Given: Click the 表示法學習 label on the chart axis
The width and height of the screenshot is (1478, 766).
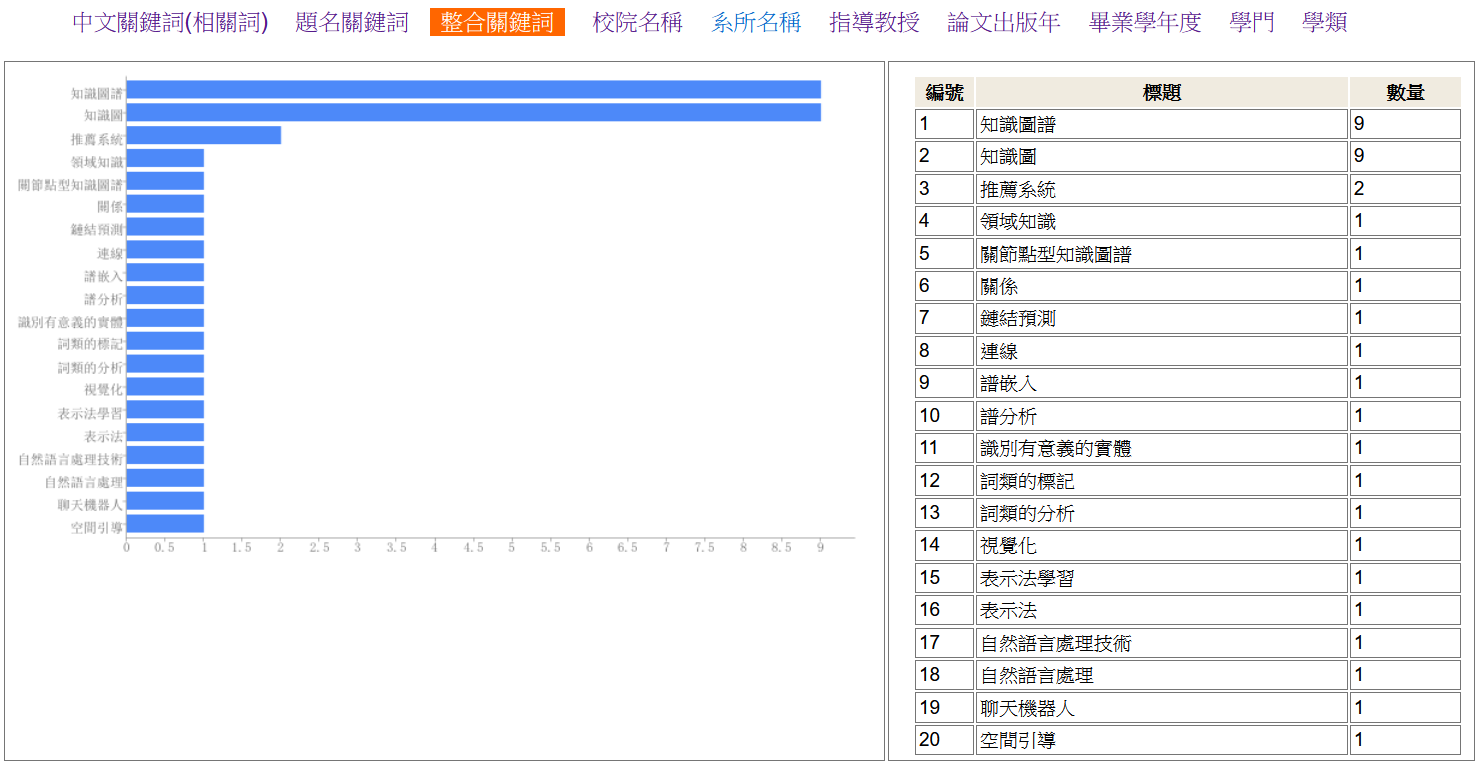Looking at the screenshot, I should click(91, 413).
